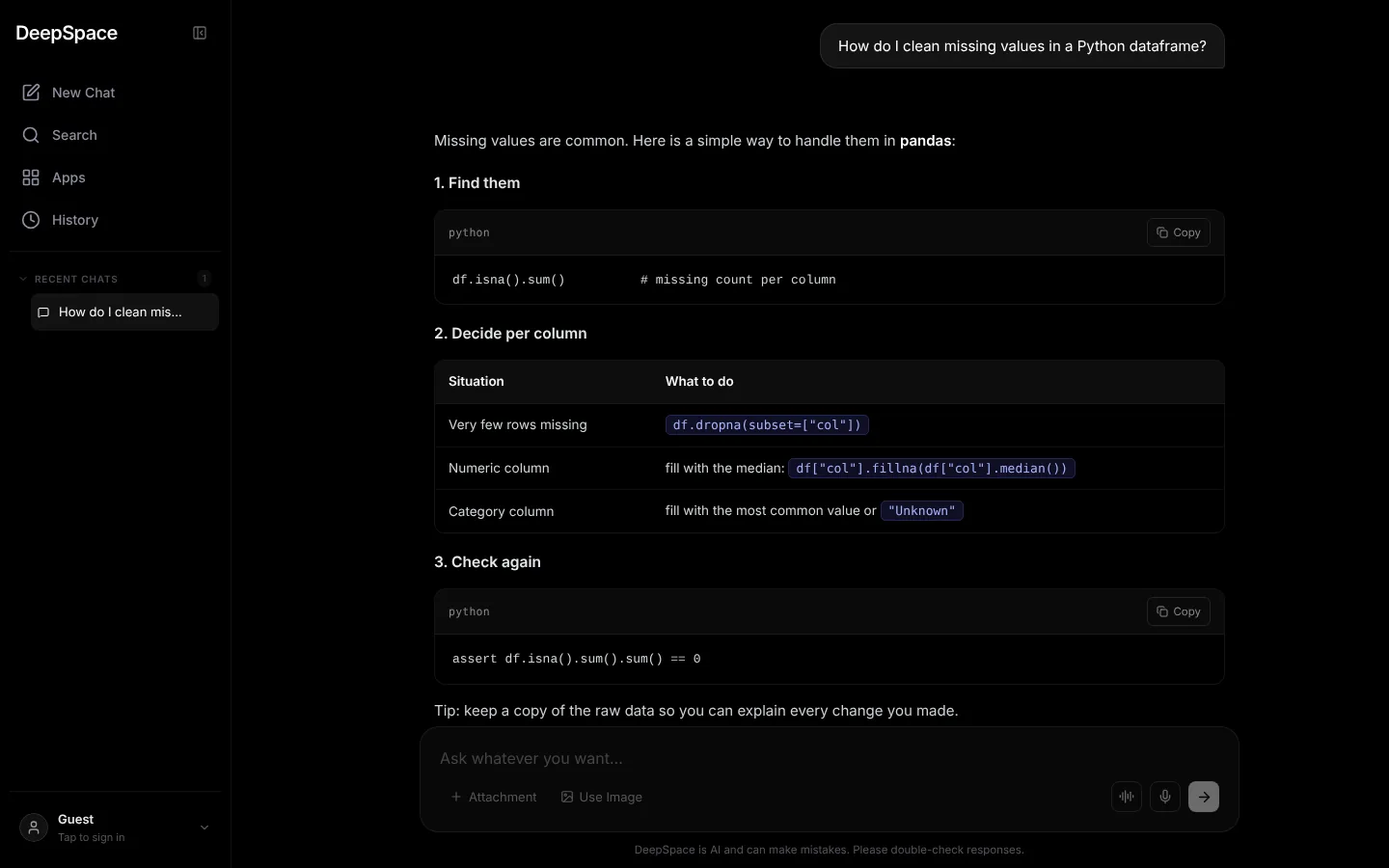
Task: Copy the assert code block
Action: point(1179,611)
